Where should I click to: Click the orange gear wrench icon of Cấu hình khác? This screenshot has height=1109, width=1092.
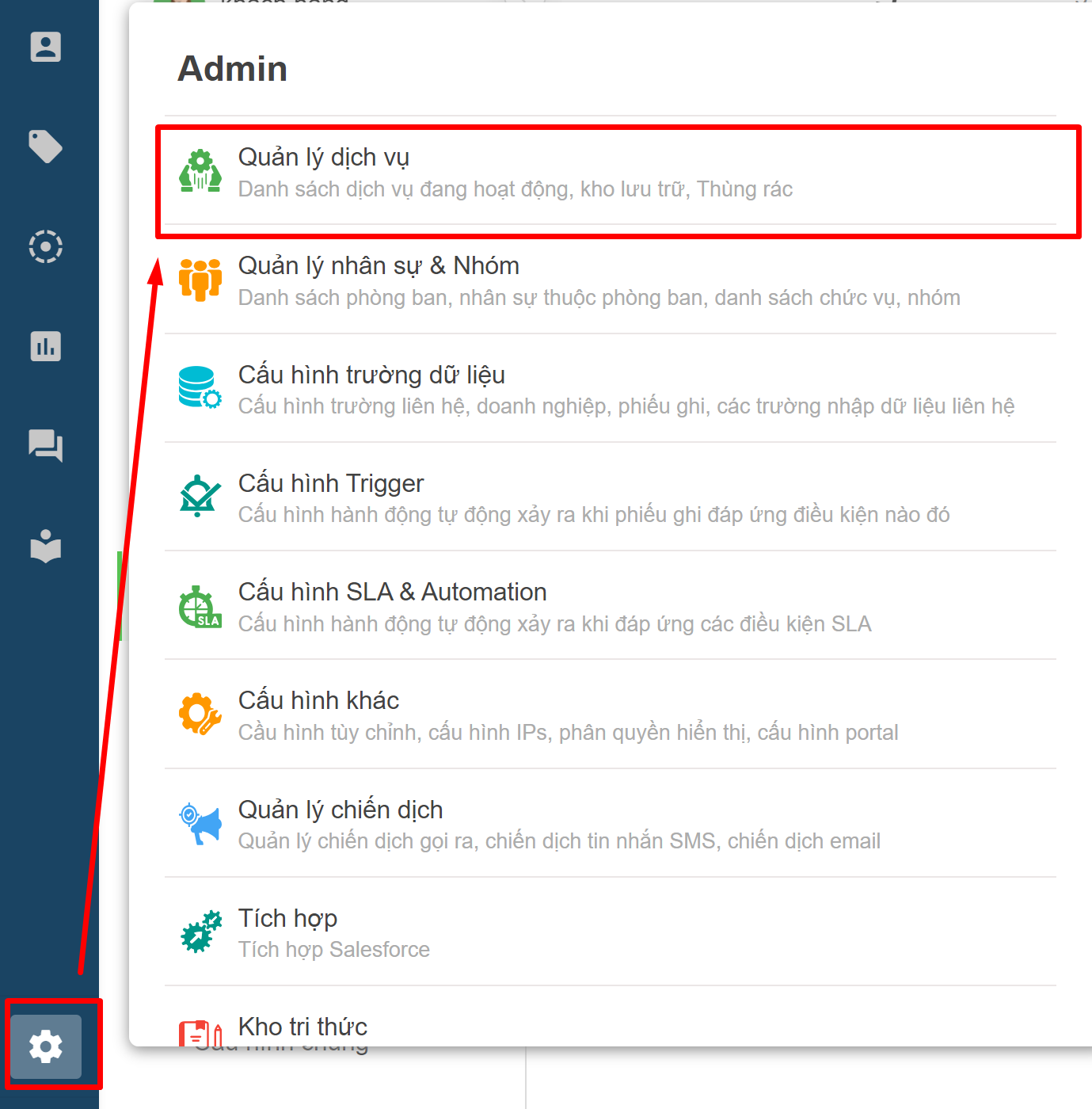pyautogui.click(x=200, y=715)
